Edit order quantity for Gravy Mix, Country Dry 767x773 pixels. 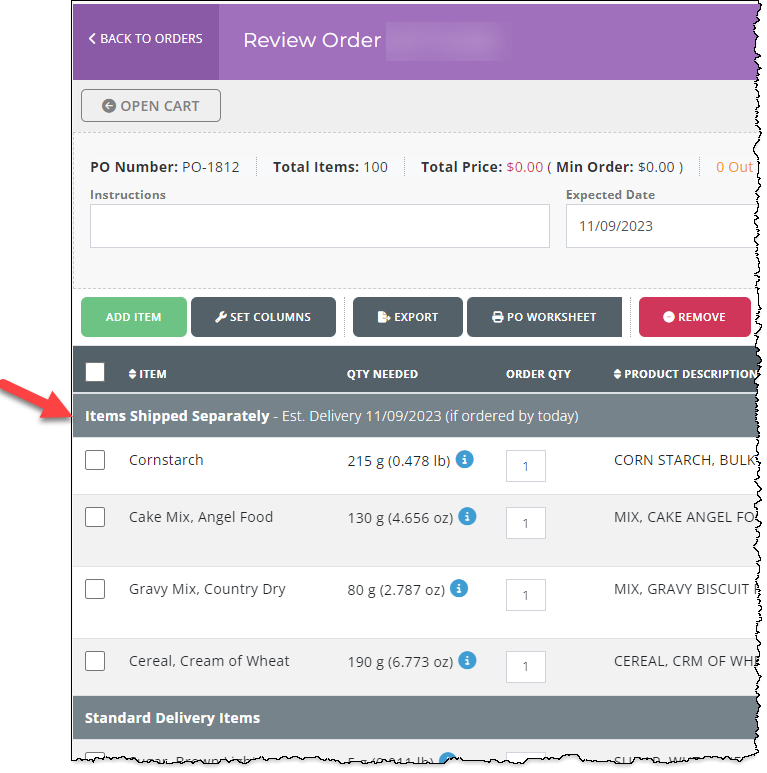525,595
